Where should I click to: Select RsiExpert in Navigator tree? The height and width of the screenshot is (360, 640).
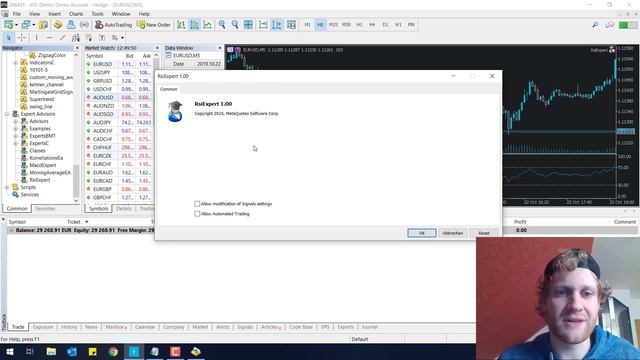tap(40, 180)
